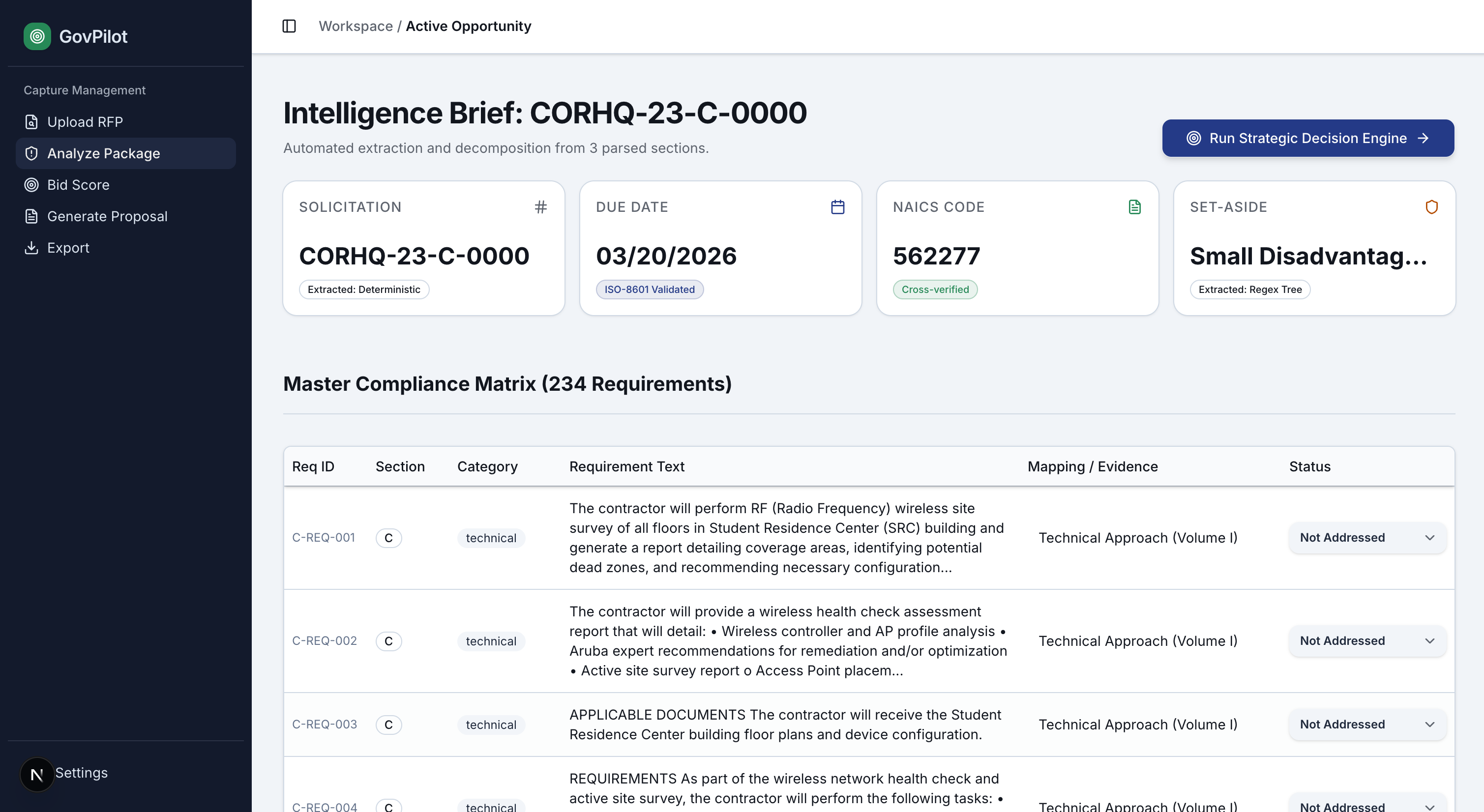Screen dimensions: 1484x812
Task: Click the Cross-verified badge
Action: tap(935, 290)
